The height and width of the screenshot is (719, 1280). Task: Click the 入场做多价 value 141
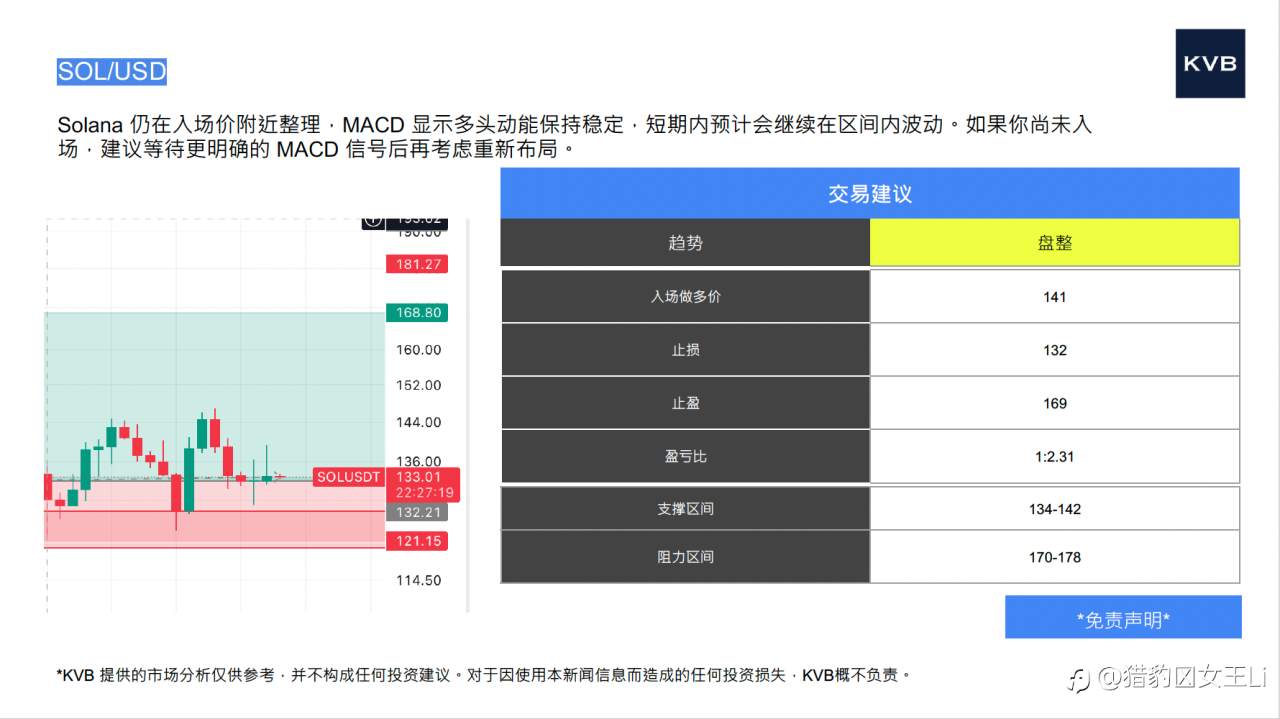click(1054, 296)
